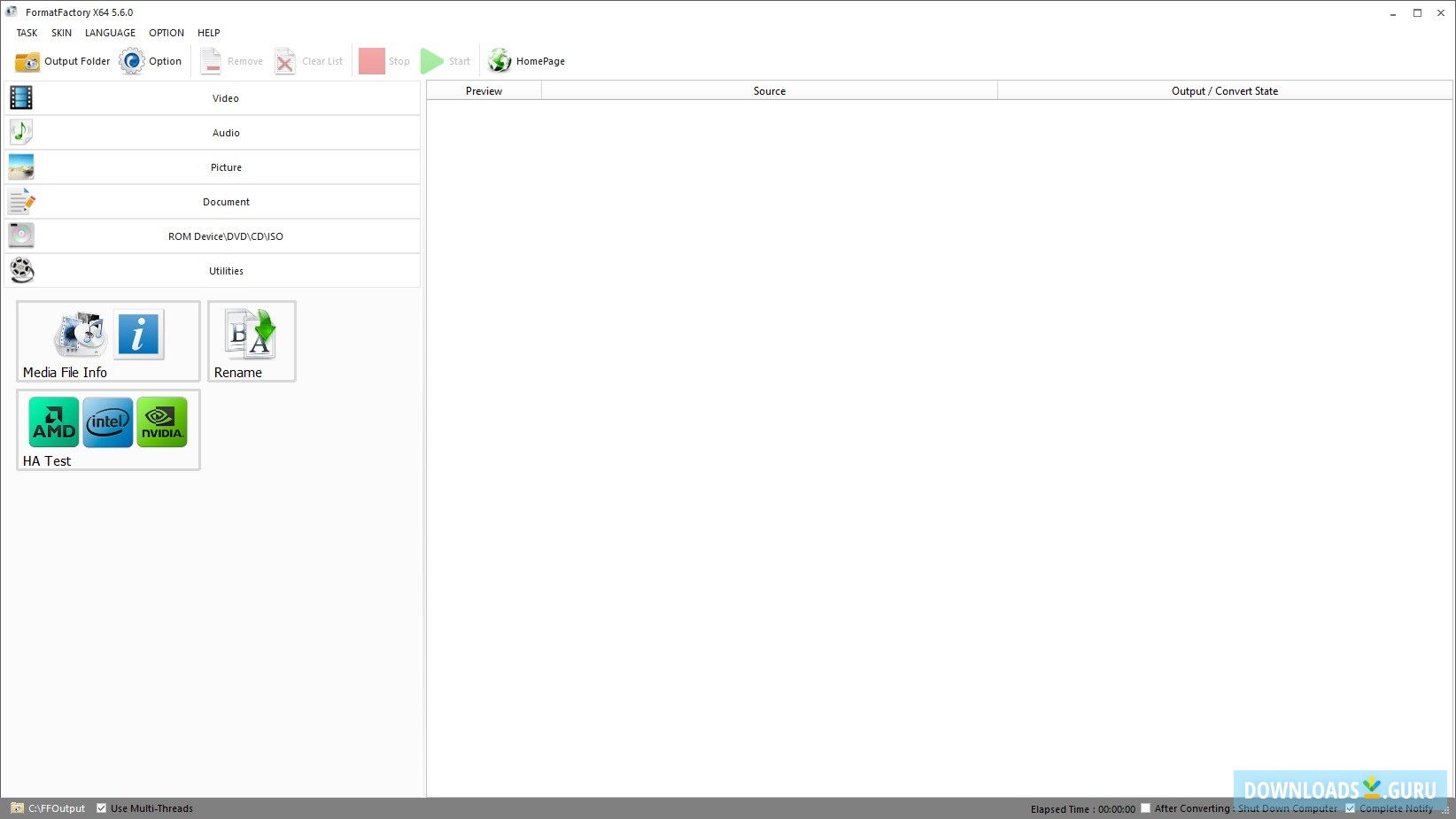Screen dimensions: 1456x819
Task: Expand the Document category section
Action: tap(213, 202)
